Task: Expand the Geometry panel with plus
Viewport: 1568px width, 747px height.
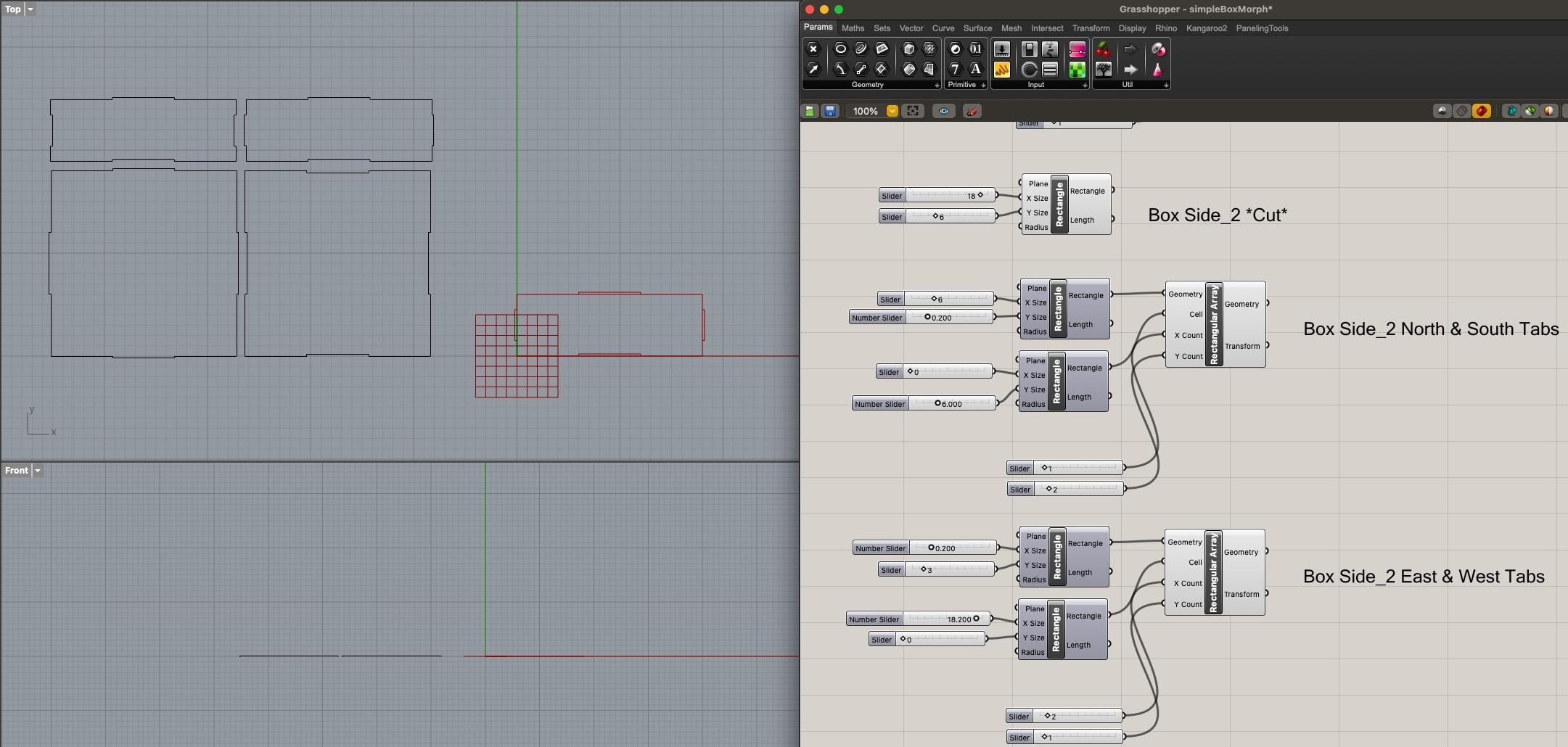Action: 937,85
